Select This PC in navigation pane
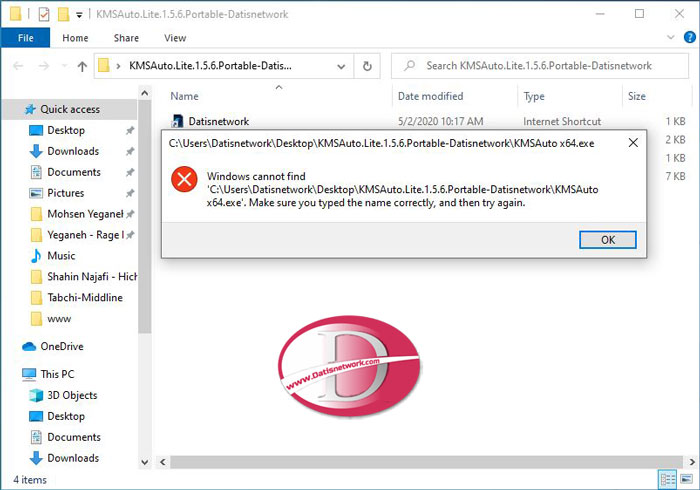700x490 pixels. tap(57, 374)
